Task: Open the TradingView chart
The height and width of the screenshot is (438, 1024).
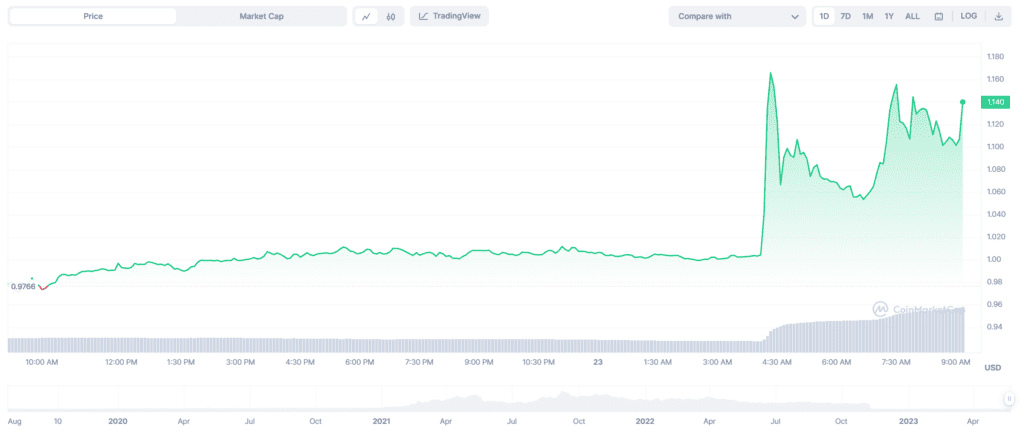Action: pyautogui.click(x=449, y=16)
